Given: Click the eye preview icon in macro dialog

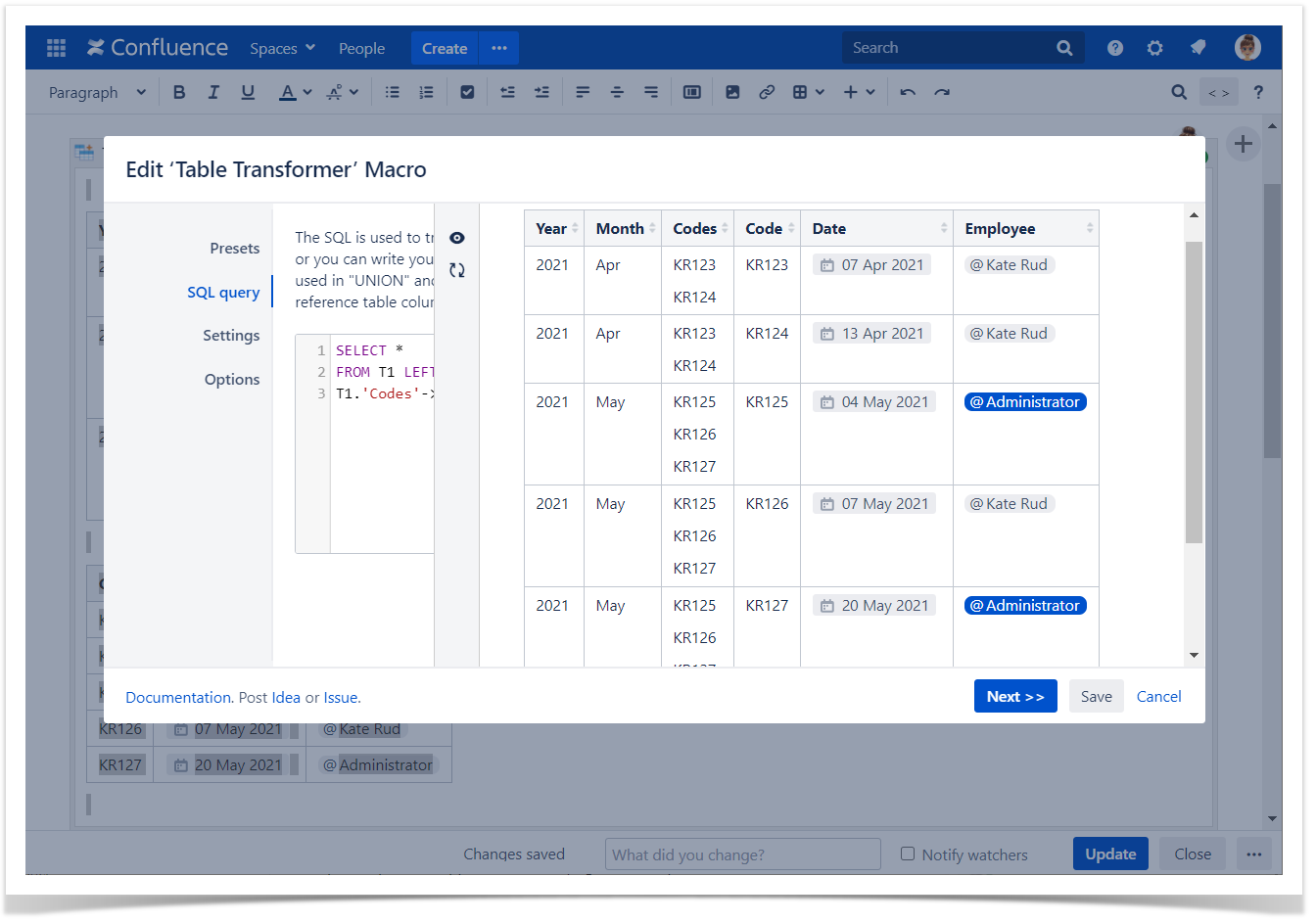Looking at the screenshot, I should coord(456,238).
